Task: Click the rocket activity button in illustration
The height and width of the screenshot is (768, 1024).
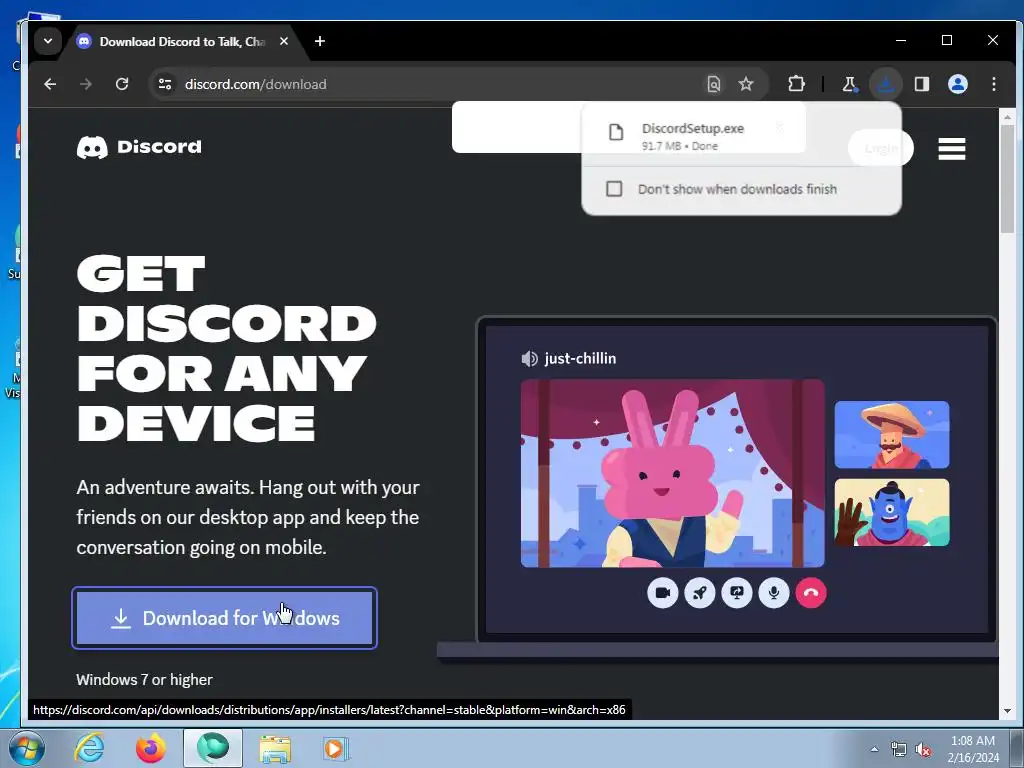Action: coord(700,593)
